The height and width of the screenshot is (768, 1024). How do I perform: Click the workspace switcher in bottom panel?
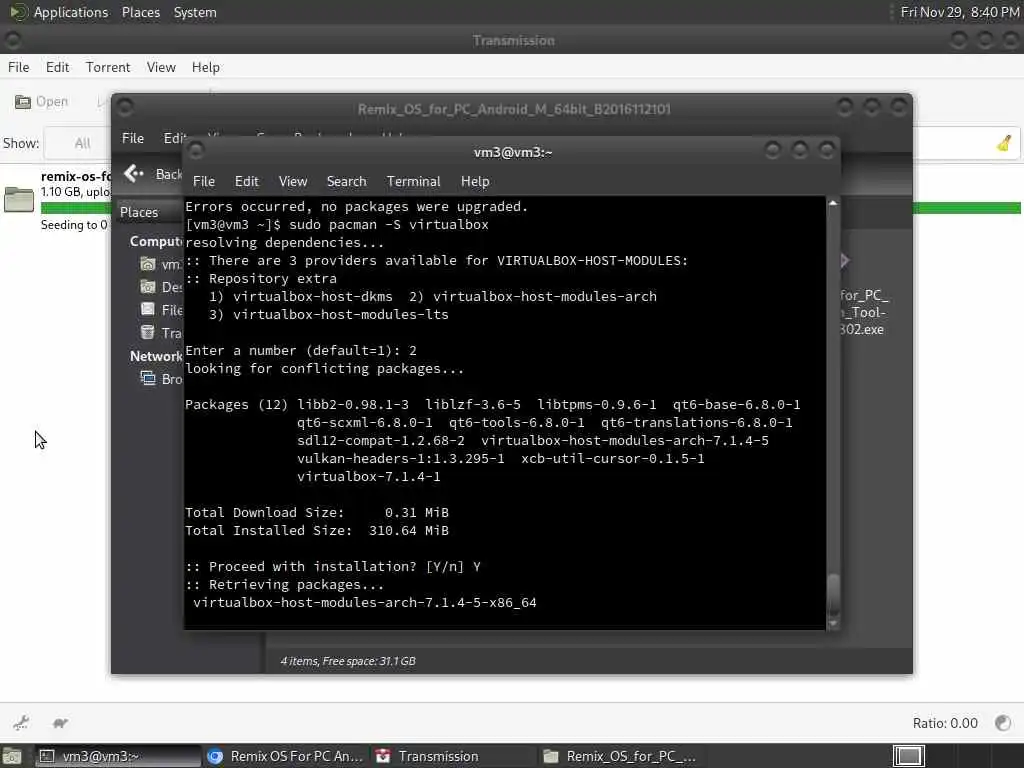(908, 756)
